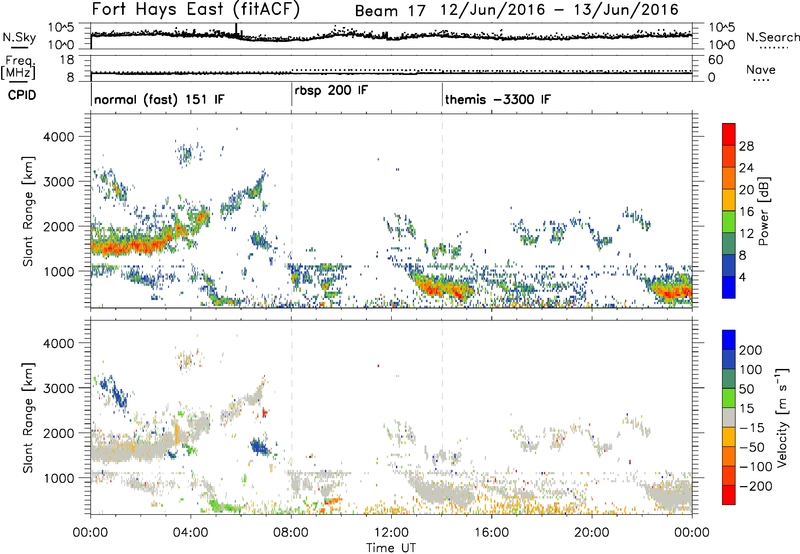Click the 'Slant Range [km]' label of power panel
The height and width of the screenshot is (554, 800).
28,211
